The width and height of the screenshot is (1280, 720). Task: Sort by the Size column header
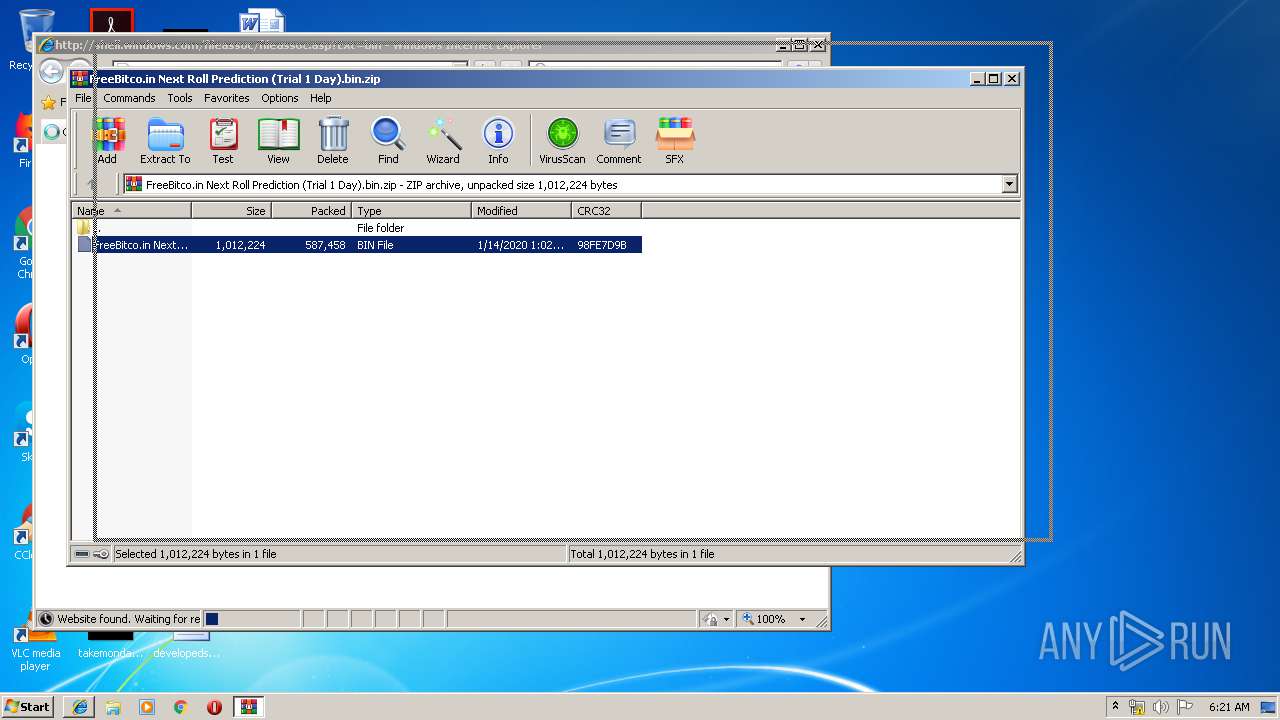coord(231,211)
